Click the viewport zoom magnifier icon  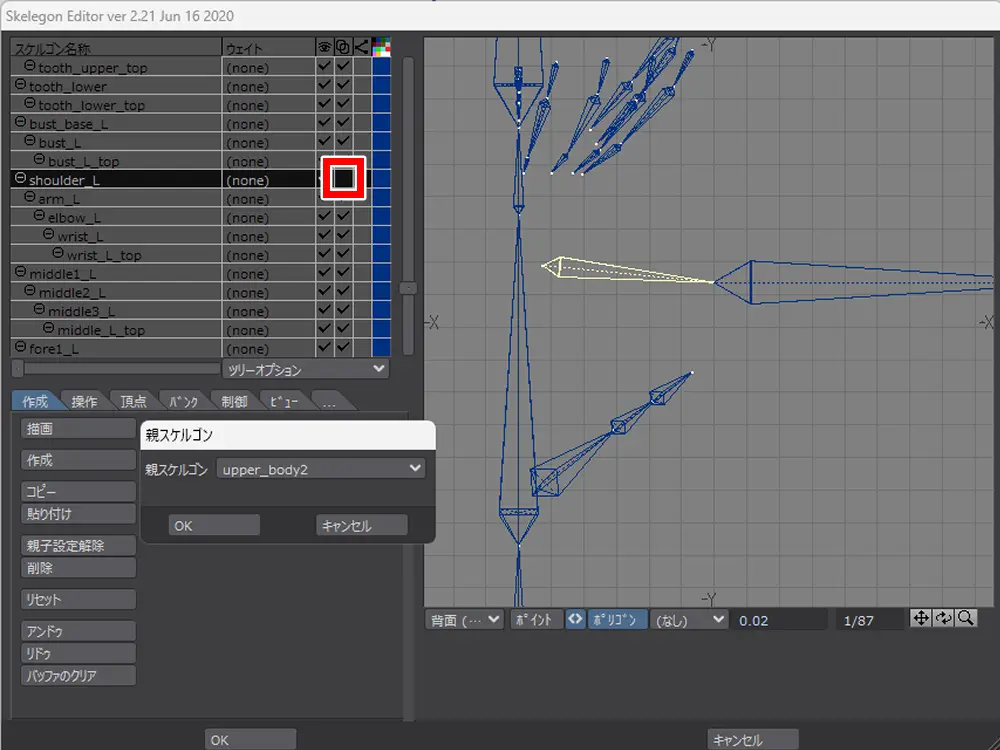(x=965, y=619)
